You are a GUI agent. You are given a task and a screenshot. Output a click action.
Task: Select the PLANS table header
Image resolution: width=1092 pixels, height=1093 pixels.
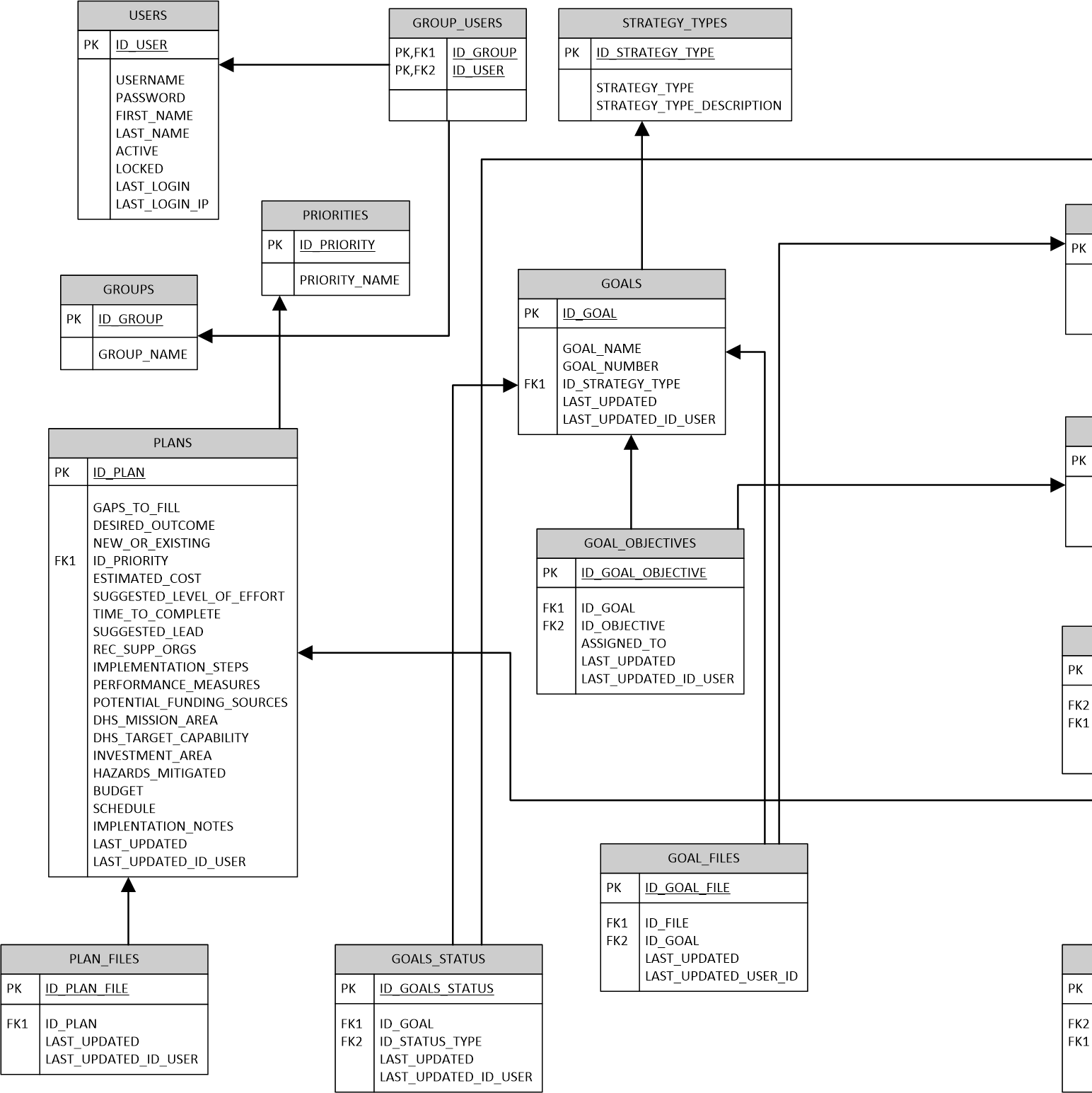(173, 443)
